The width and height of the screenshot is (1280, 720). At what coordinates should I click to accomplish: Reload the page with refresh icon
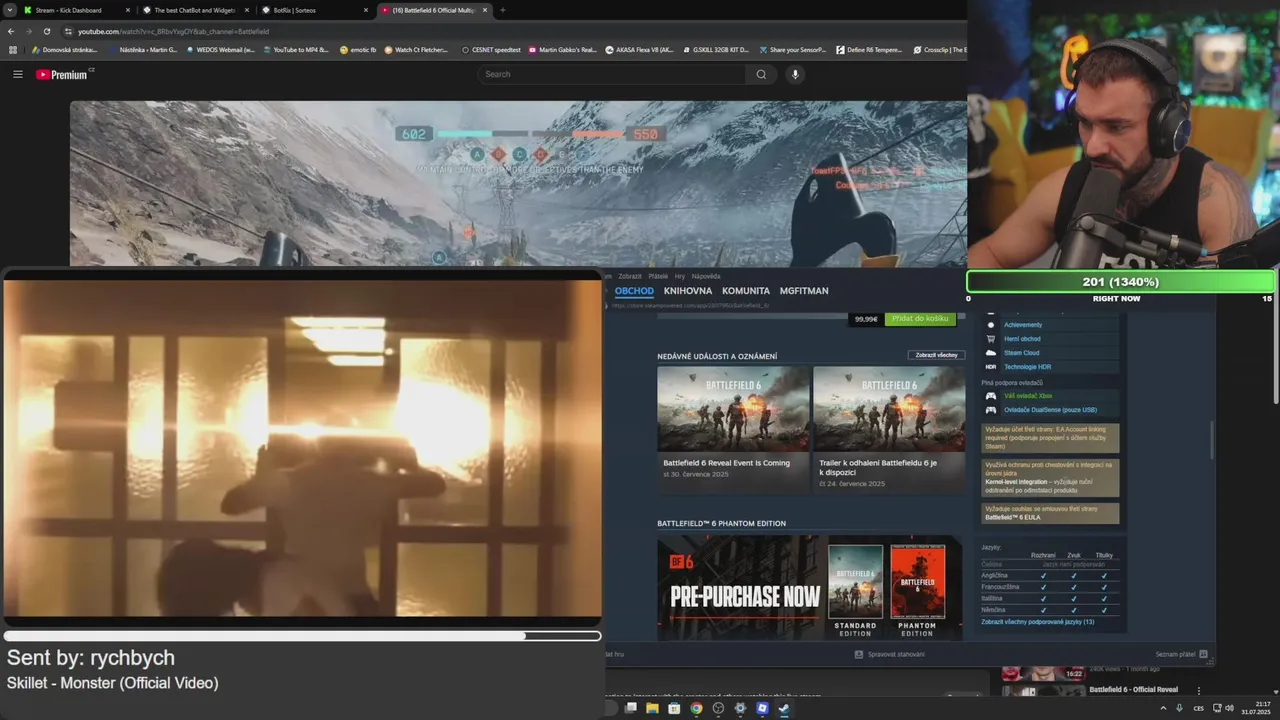46,31
